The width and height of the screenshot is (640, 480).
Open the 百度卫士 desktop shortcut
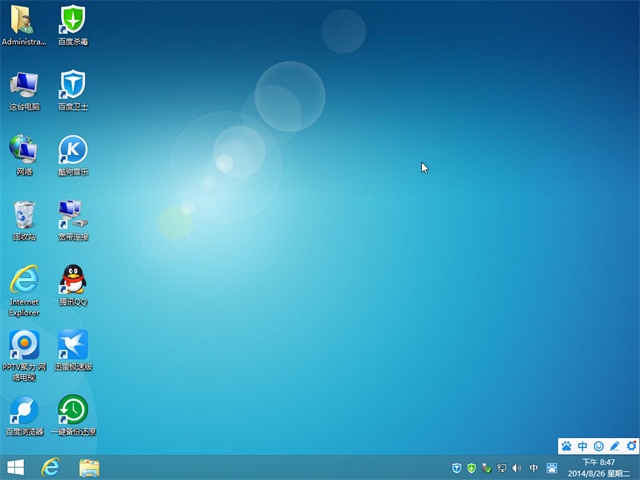(73, 85)
